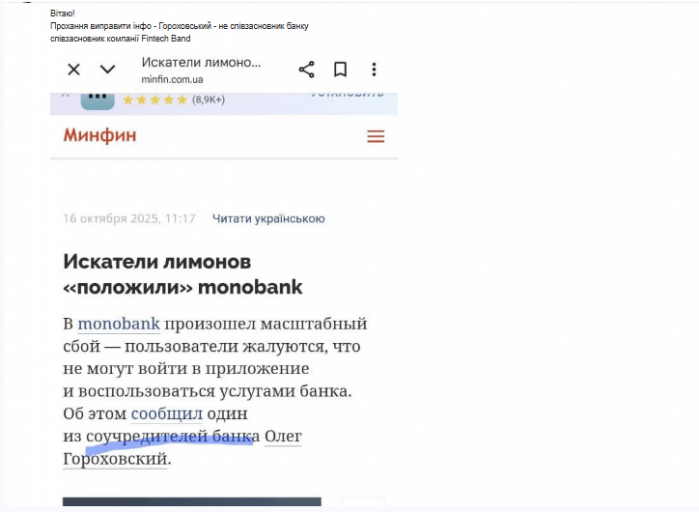699x512 pixels.
Task: Tap the share icon in browser bar
Action: (307, 70)
